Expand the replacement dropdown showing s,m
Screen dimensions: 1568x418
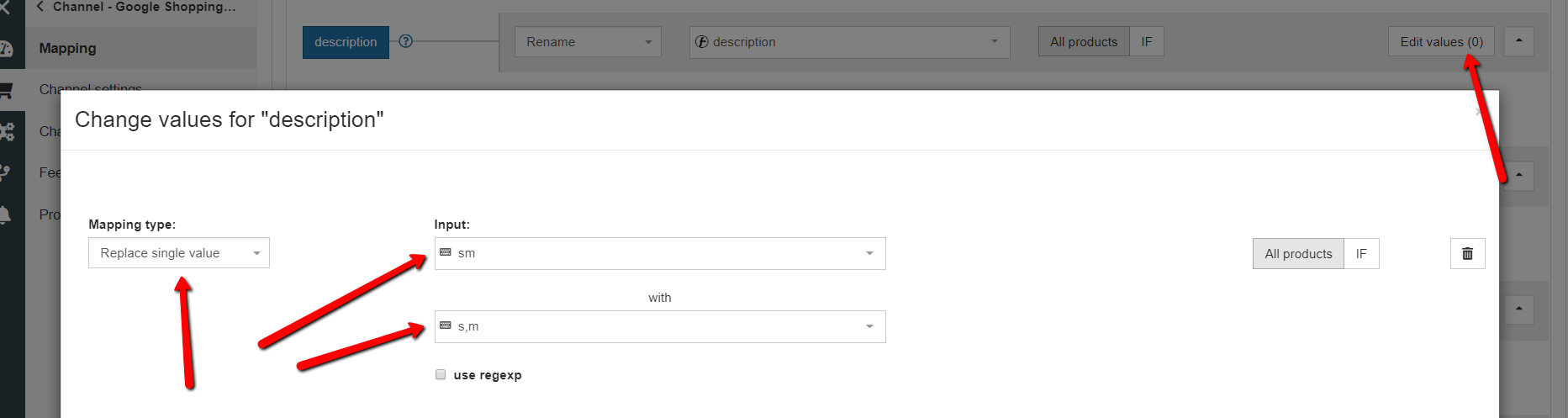pos(659,326)
